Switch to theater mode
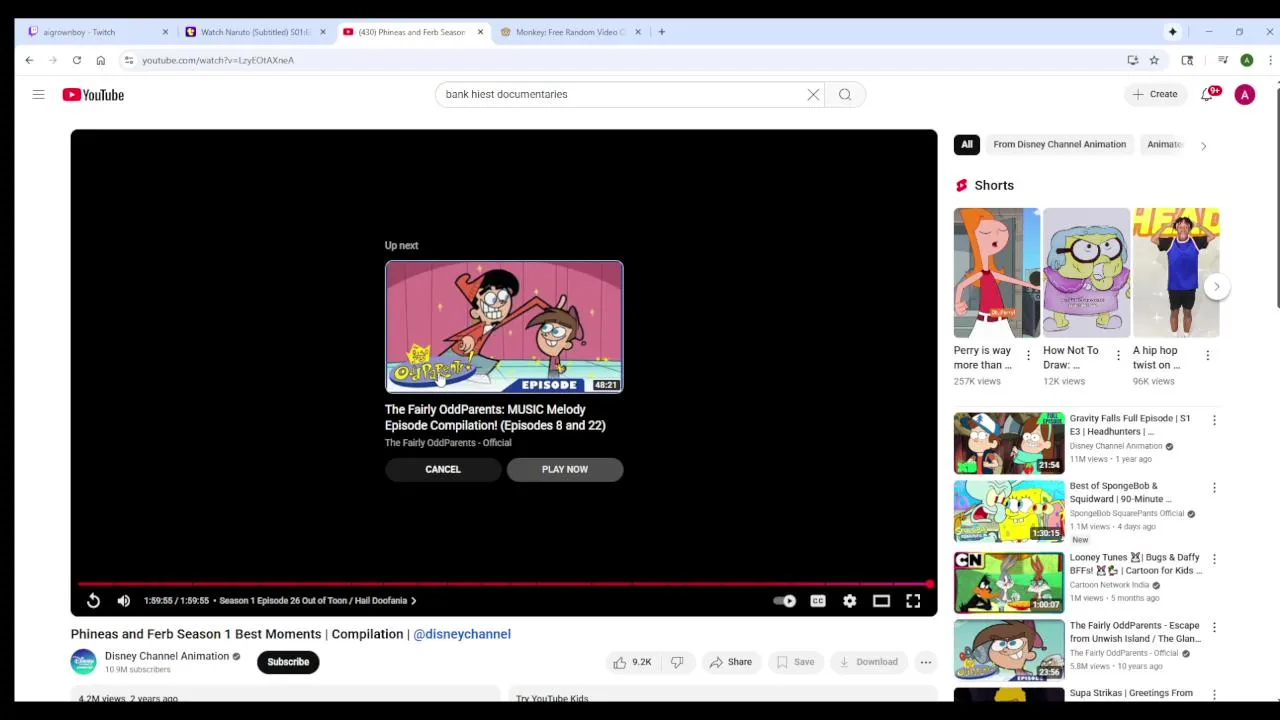This screenshot has width=1280, height=720. 881,601
